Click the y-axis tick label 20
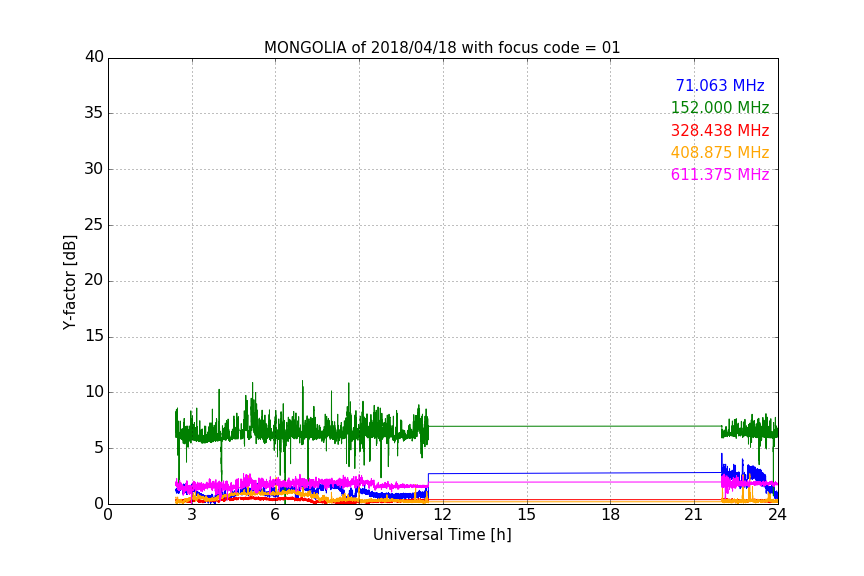The height and width of the screenshot is (576, 864). [x=94, y=281]
